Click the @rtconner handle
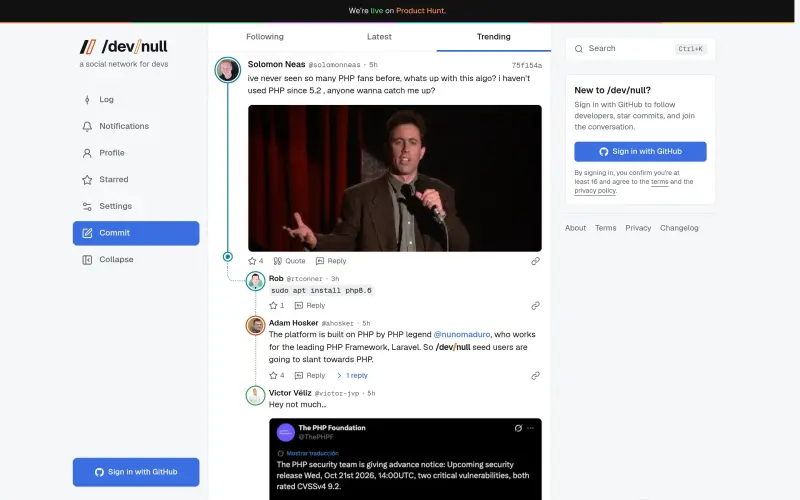 (x=305, y=279)
